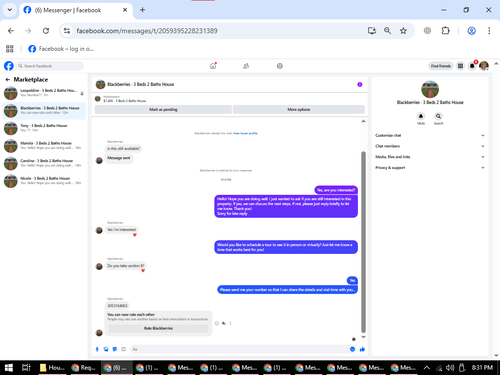
Task: Reply to the rate each other message
Action: (224, 323)
